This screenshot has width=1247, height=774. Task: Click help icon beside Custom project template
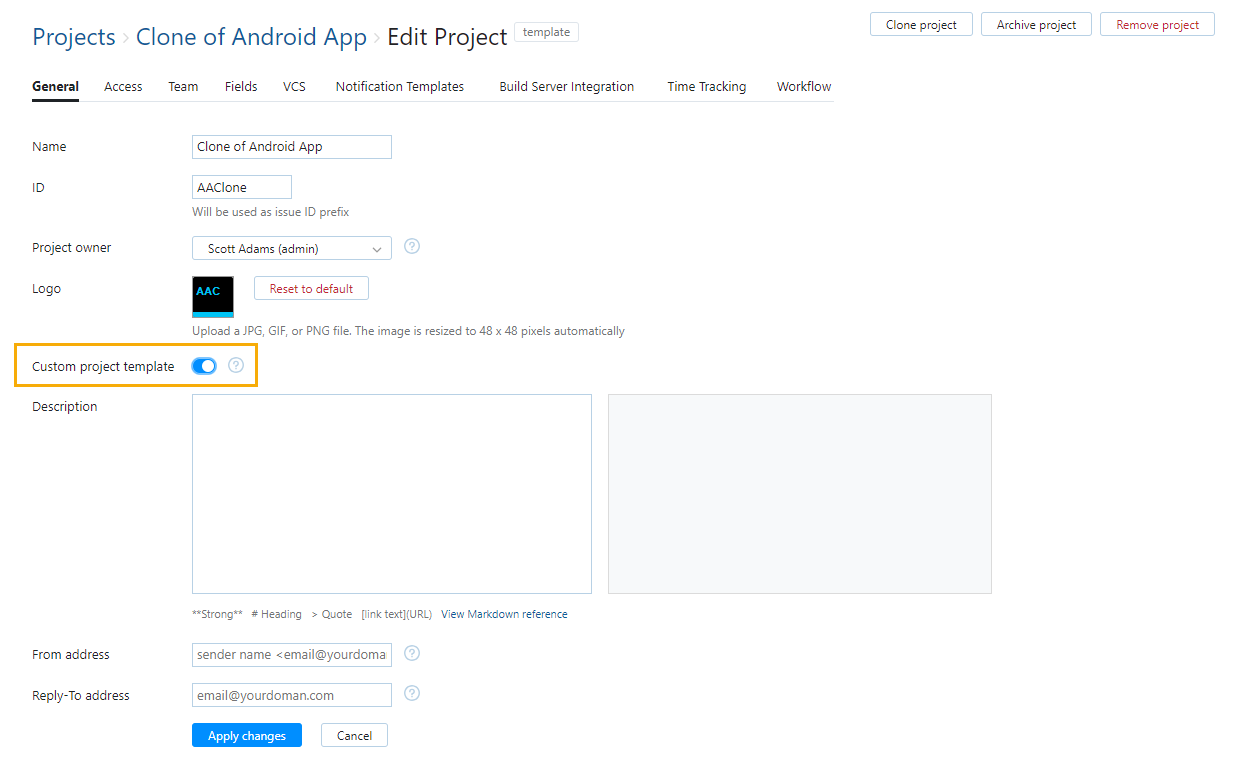(x=236, y=365)
